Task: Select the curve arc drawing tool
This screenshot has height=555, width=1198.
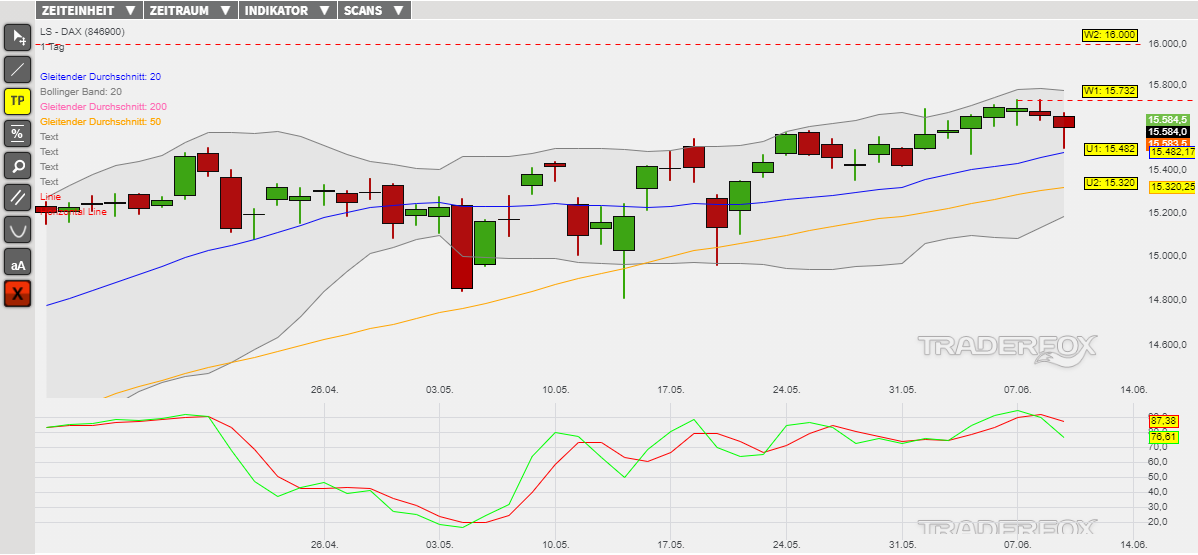Action: 18,229
